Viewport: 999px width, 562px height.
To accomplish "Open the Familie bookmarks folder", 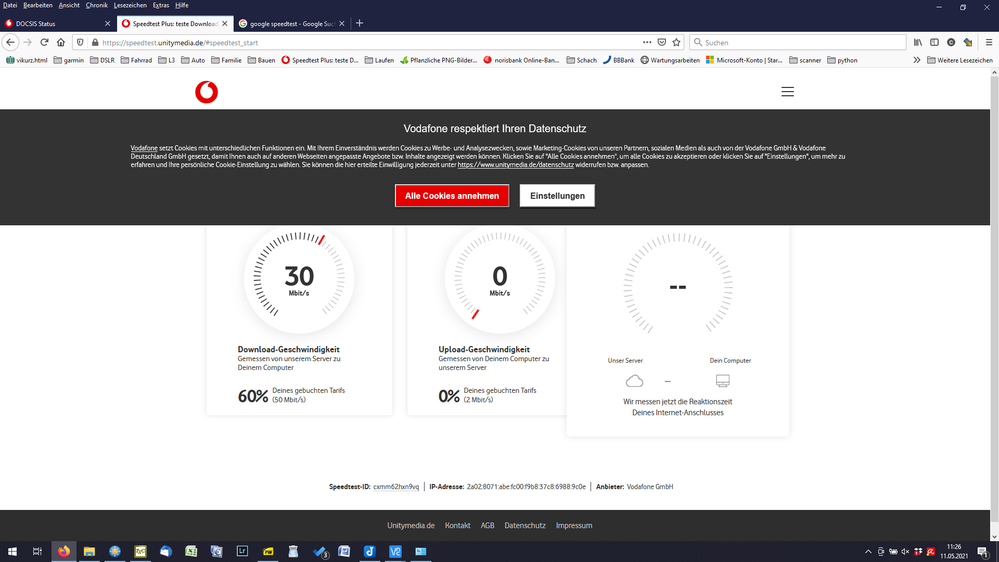I will [226, 61].
